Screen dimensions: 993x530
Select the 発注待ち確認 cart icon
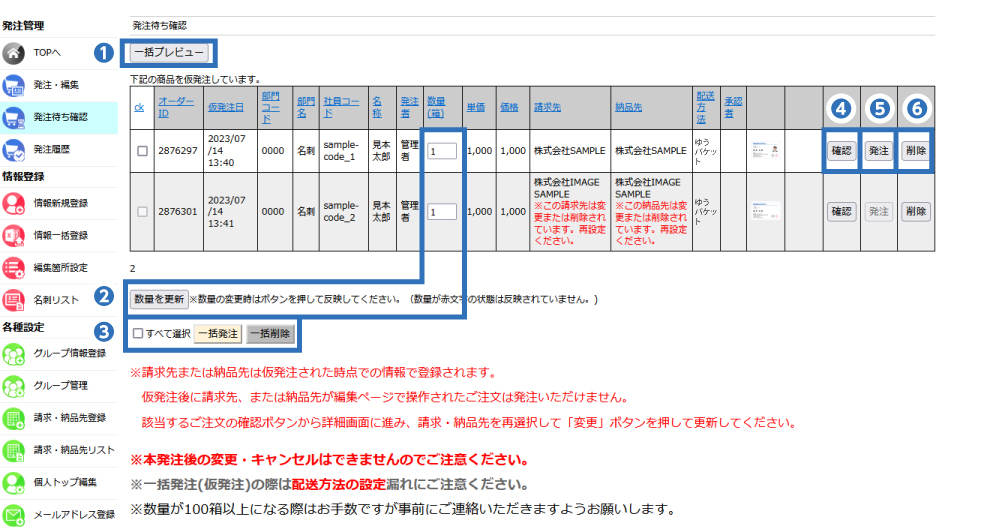pyautogui.click(x=14, y=118)
